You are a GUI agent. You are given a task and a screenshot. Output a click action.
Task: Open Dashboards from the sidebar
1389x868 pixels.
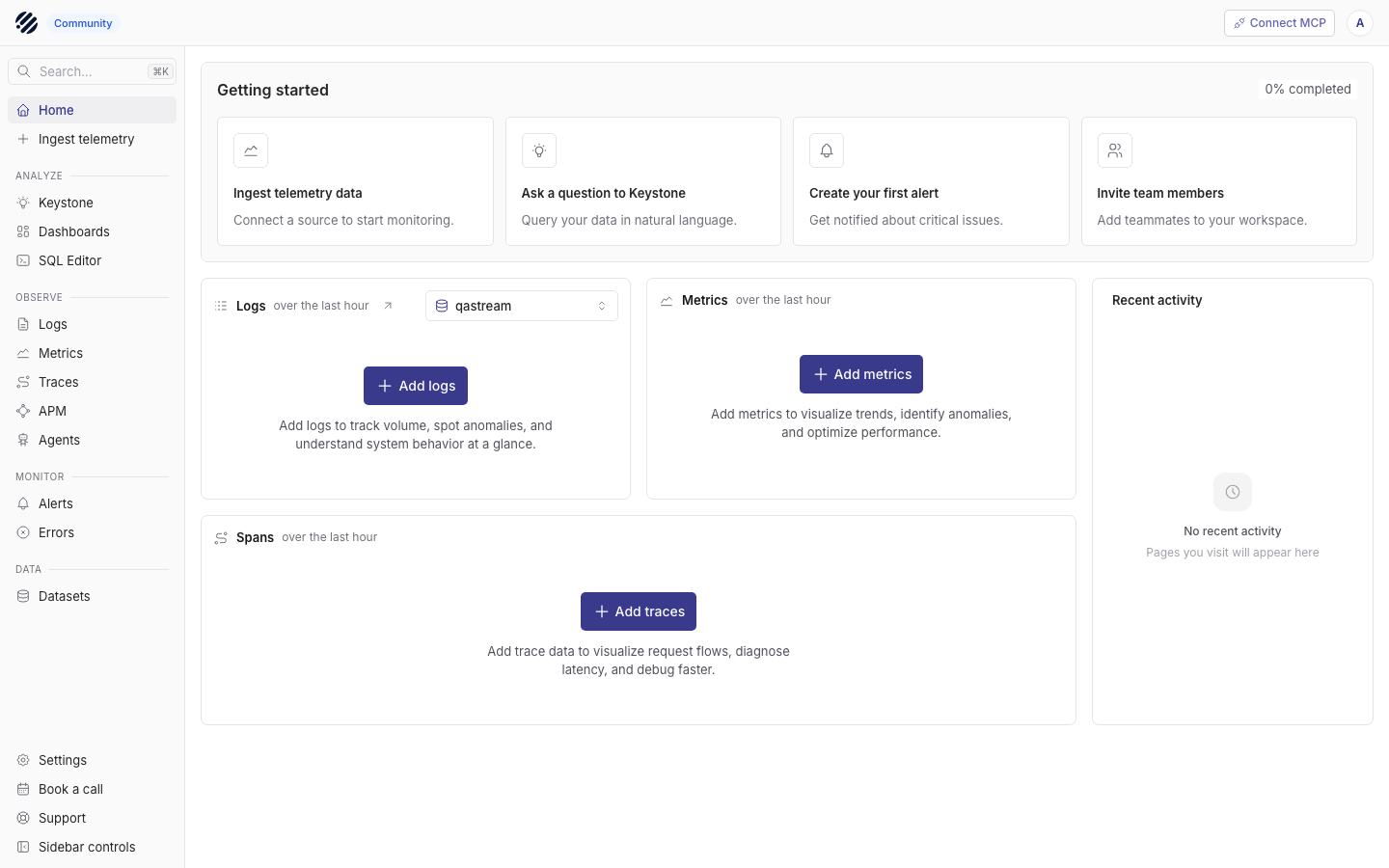click(92, 231)
